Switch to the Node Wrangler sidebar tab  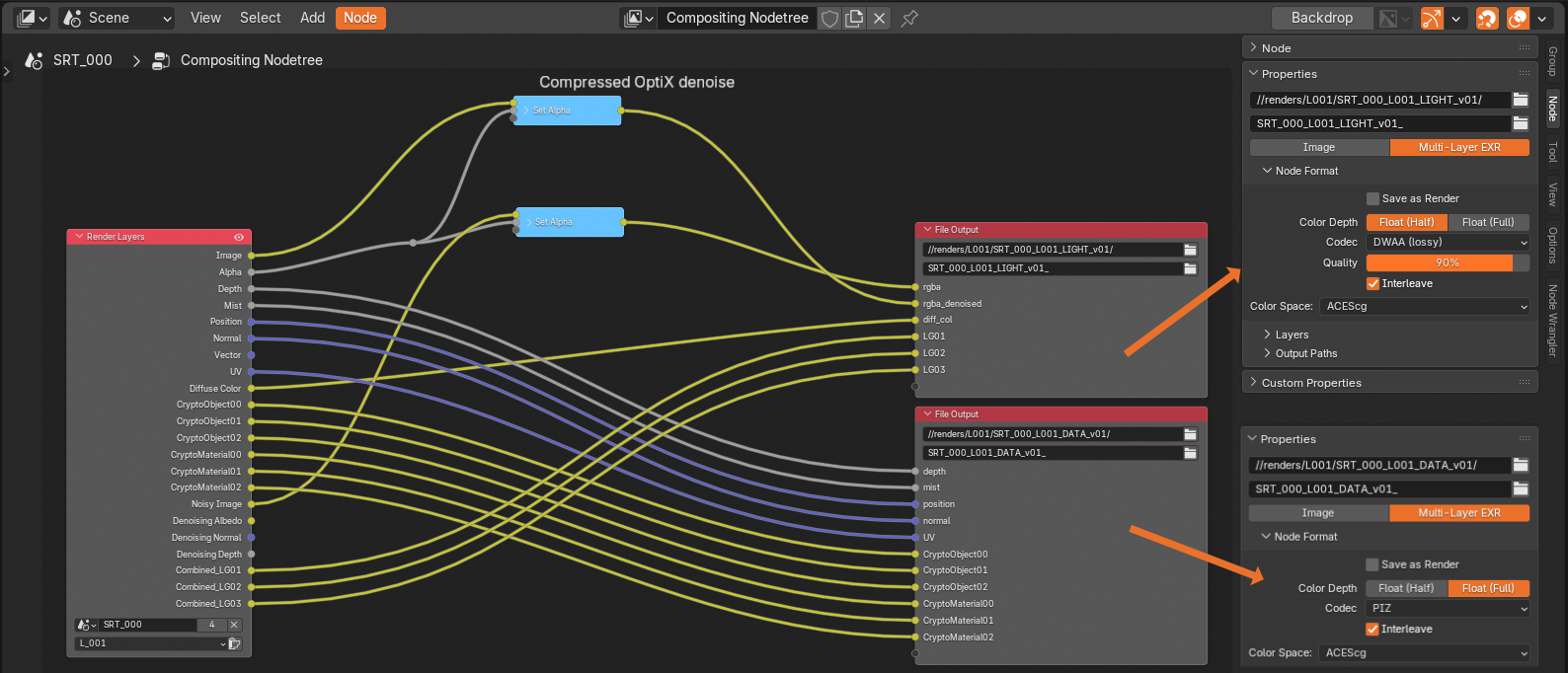1552,321
